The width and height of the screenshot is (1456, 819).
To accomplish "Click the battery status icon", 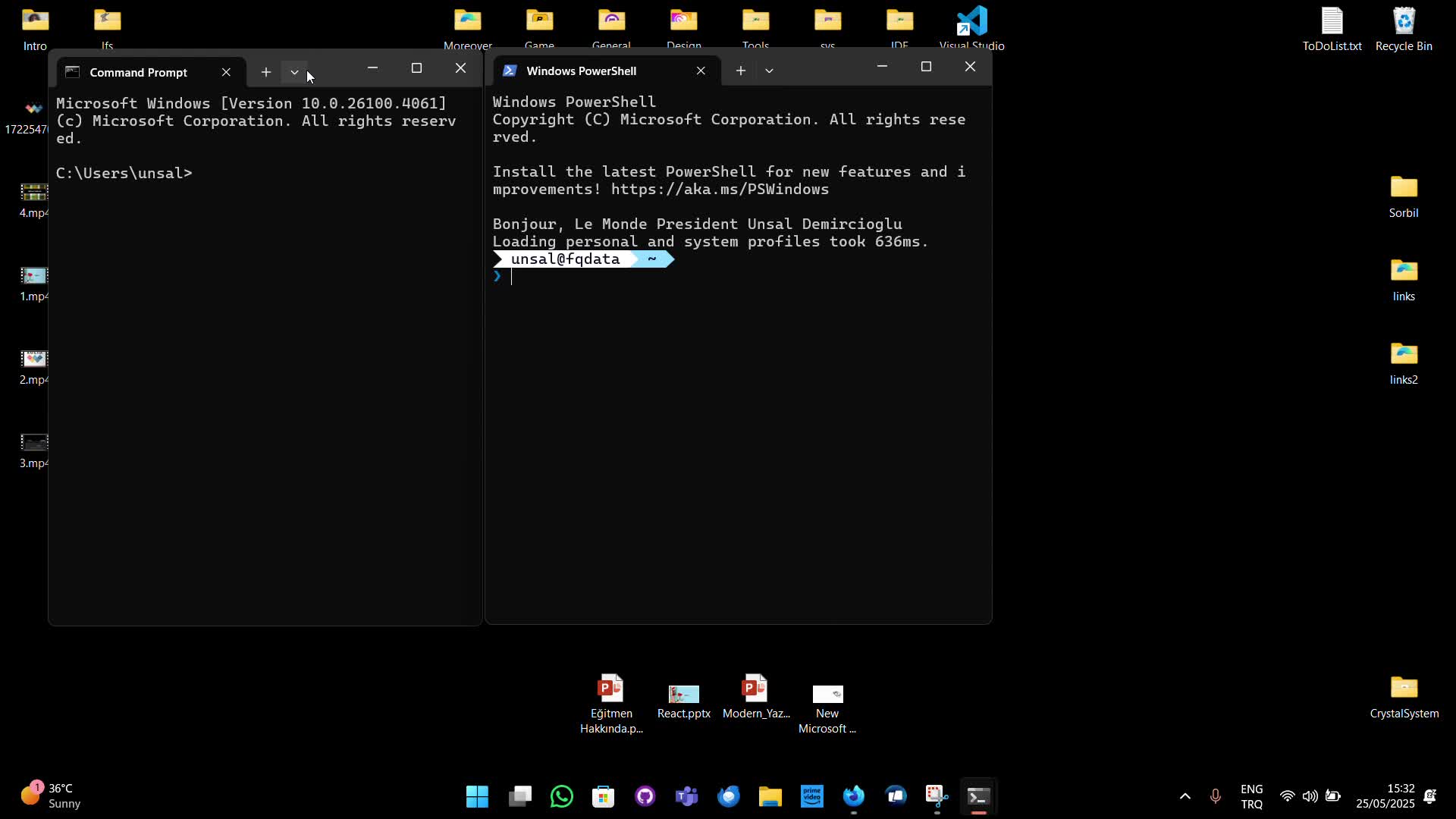I will [x=1333, y=796].
